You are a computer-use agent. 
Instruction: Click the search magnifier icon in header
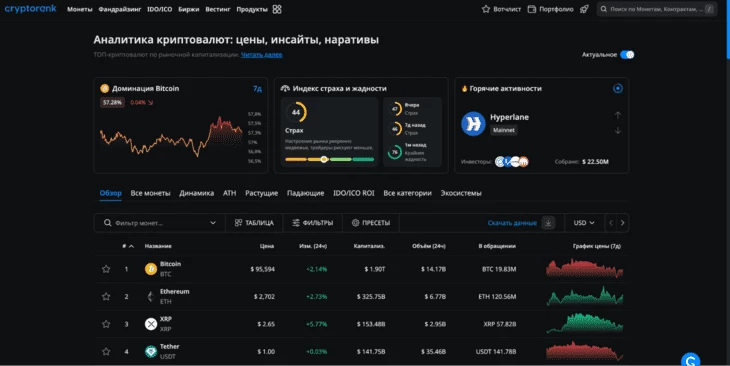pos(604,9)
